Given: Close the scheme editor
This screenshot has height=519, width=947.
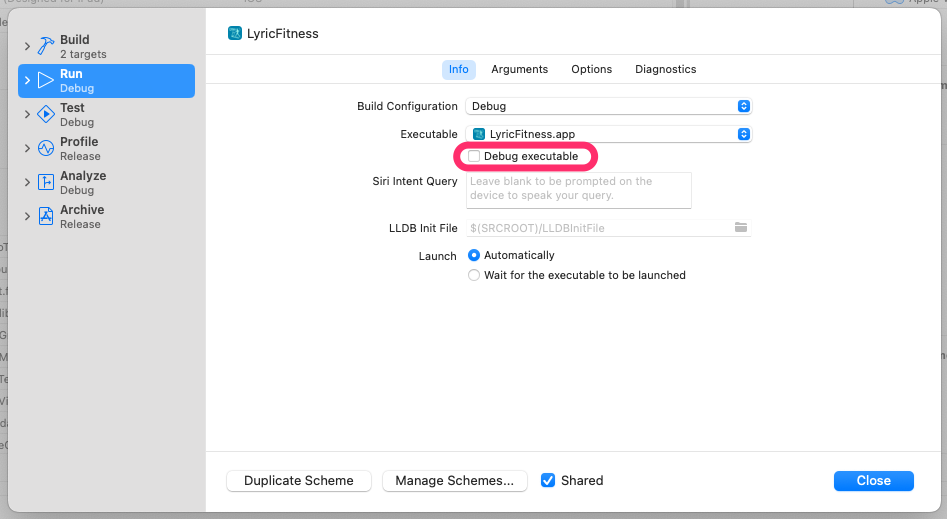Looking at the screenshot, I should click(x=873, y=481).
